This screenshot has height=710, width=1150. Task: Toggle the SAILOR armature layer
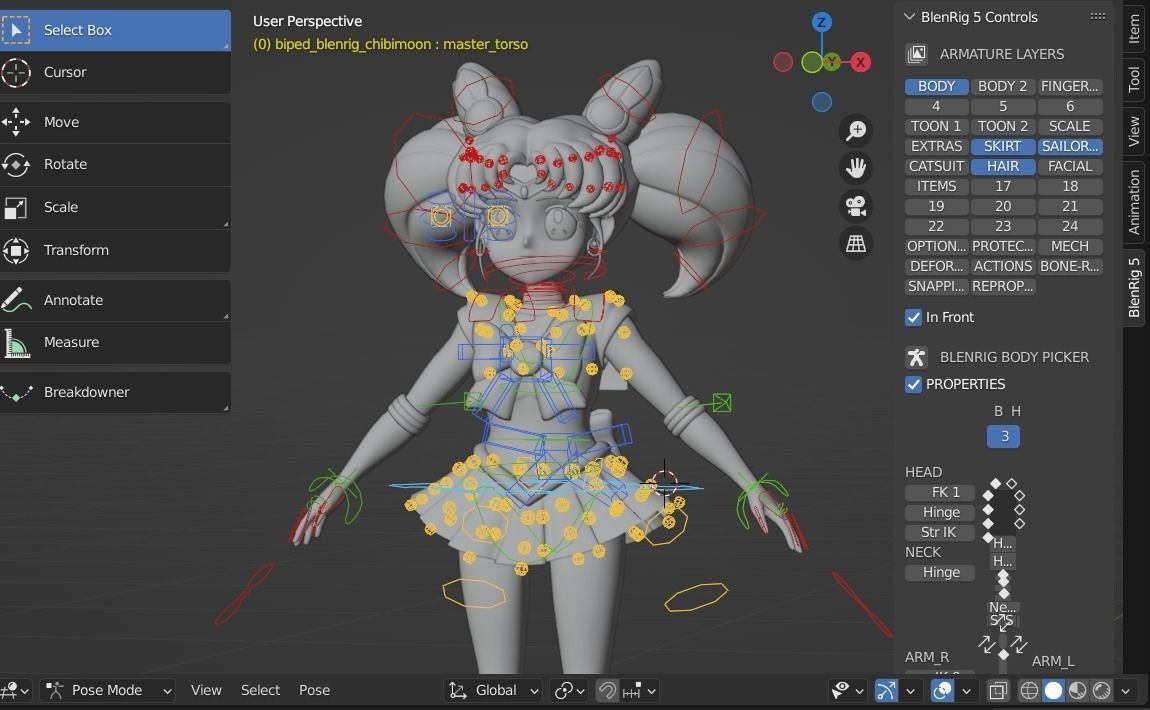tap(1070, 147)
